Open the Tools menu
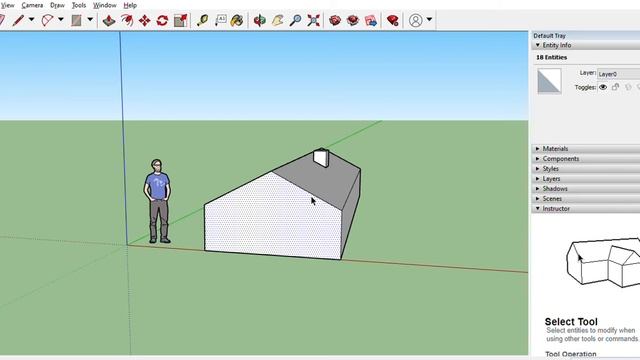This screenshot has width=640, height=360. (x=79, y=5)
